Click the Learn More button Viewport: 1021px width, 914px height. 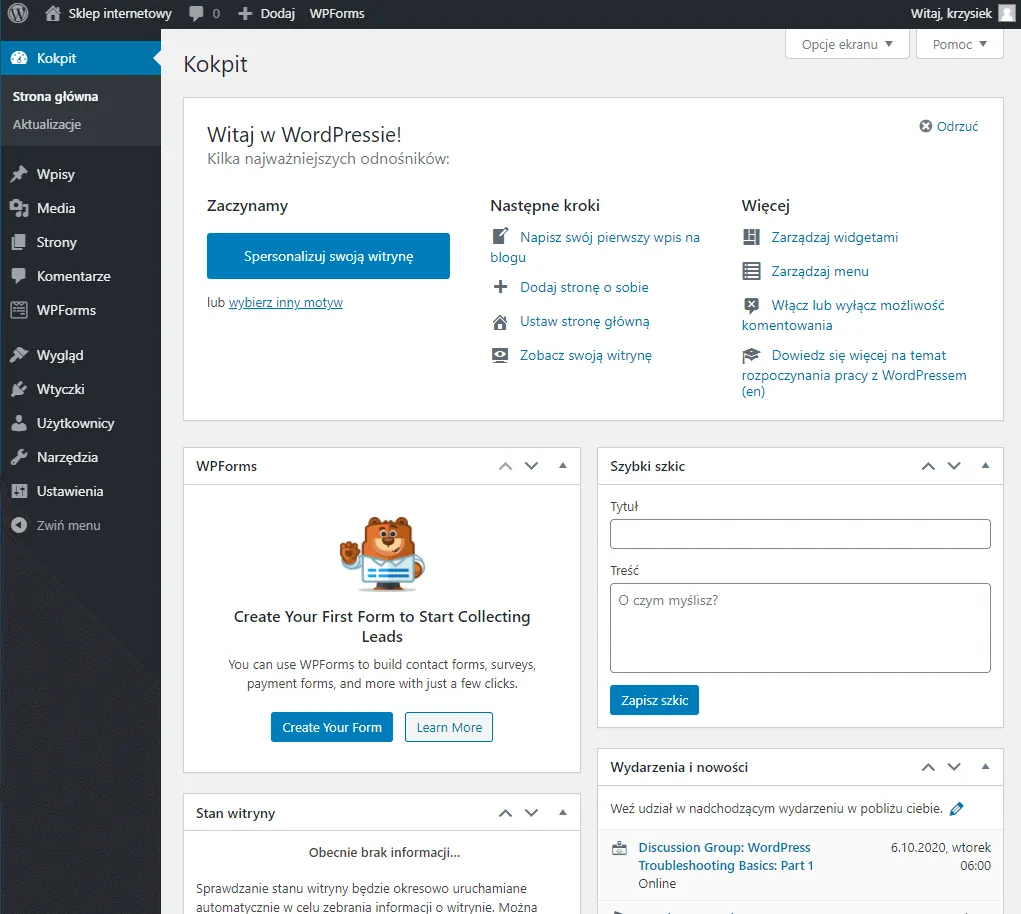(449, 727)
